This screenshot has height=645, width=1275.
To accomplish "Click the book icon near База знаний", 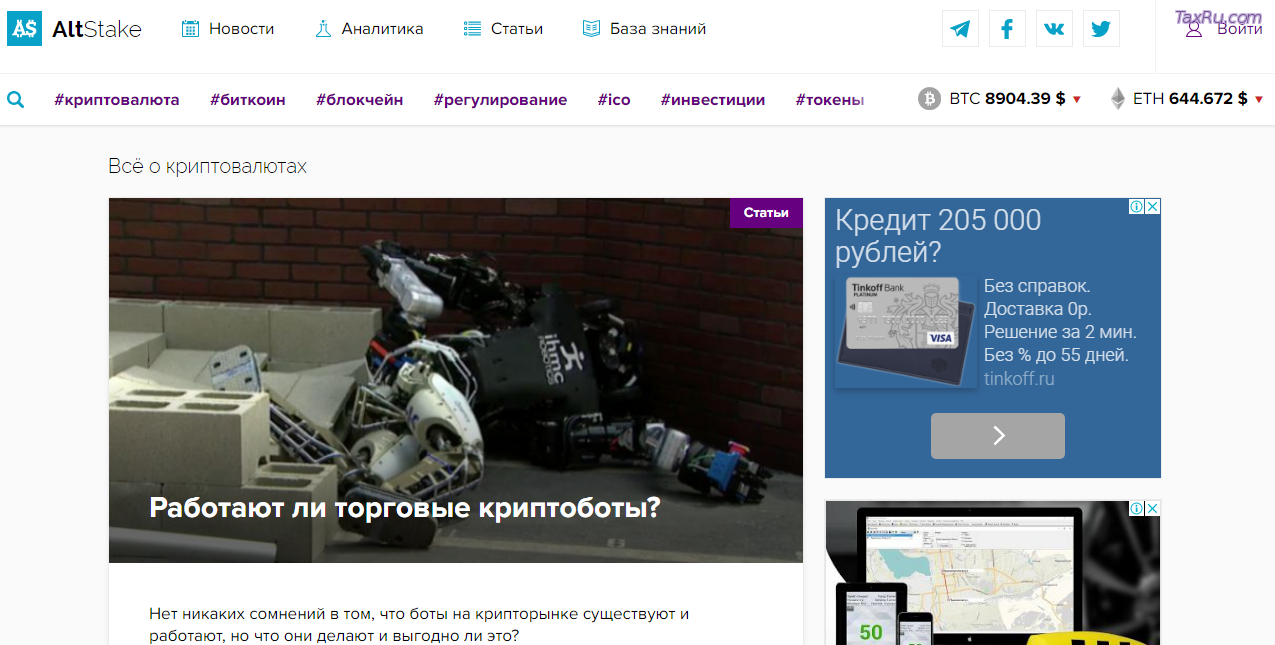I will [x=593, y=28].
